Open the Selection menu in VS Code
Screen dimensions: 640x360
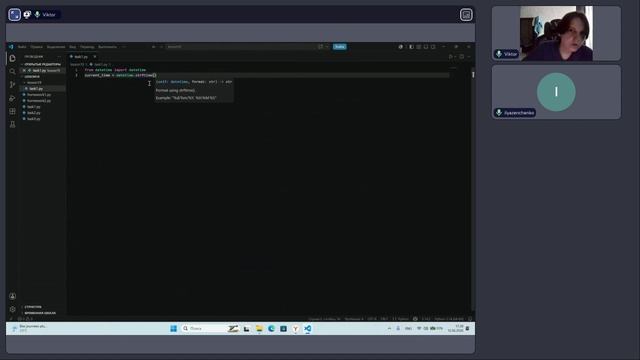tap(56, 47)
